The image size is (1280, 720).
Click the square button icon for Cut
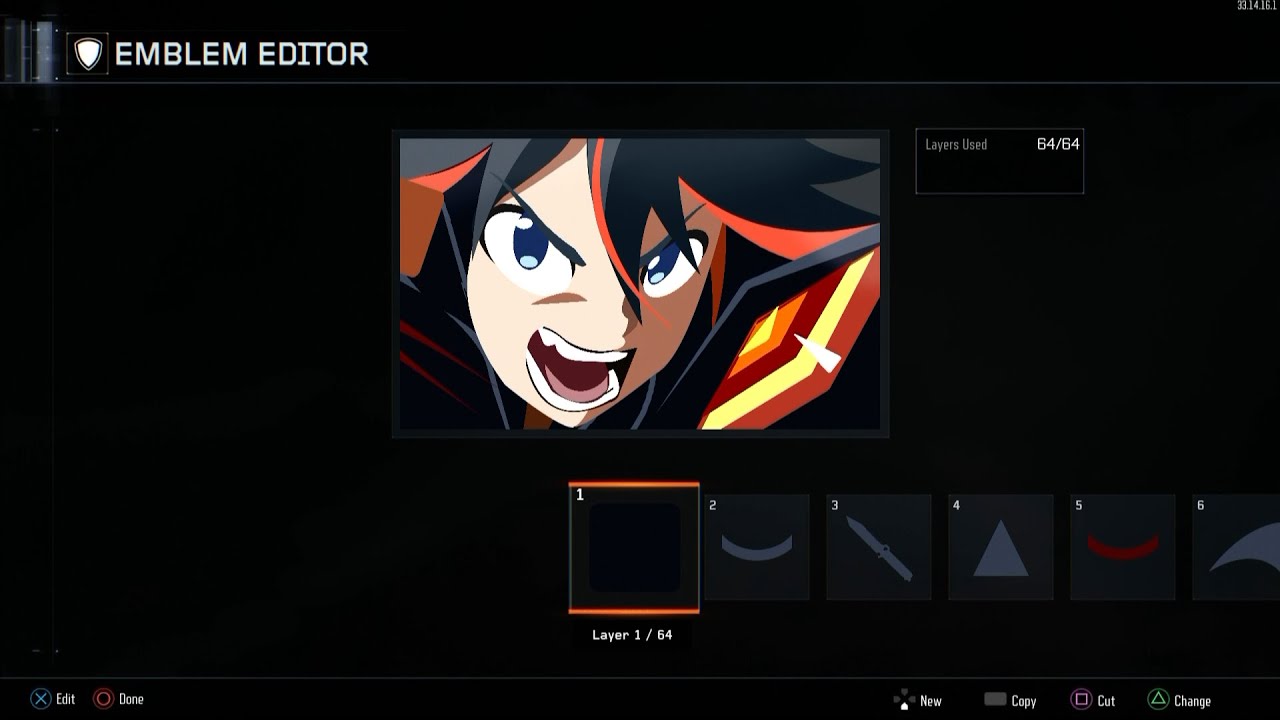click(1081, 700)
